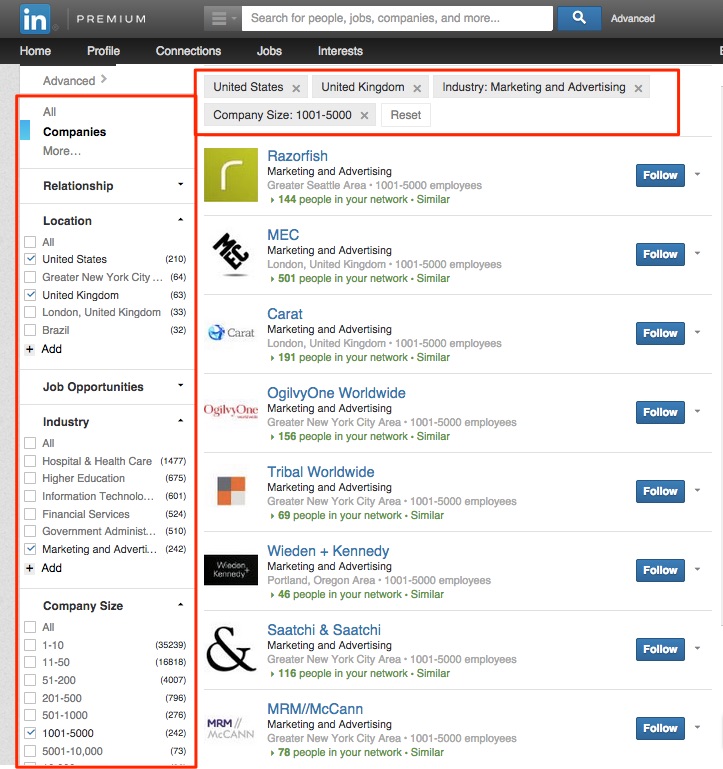Uncheck the United States location checkbox
Viewport: 723px width, 769px height.
click(x=30, y=259)
